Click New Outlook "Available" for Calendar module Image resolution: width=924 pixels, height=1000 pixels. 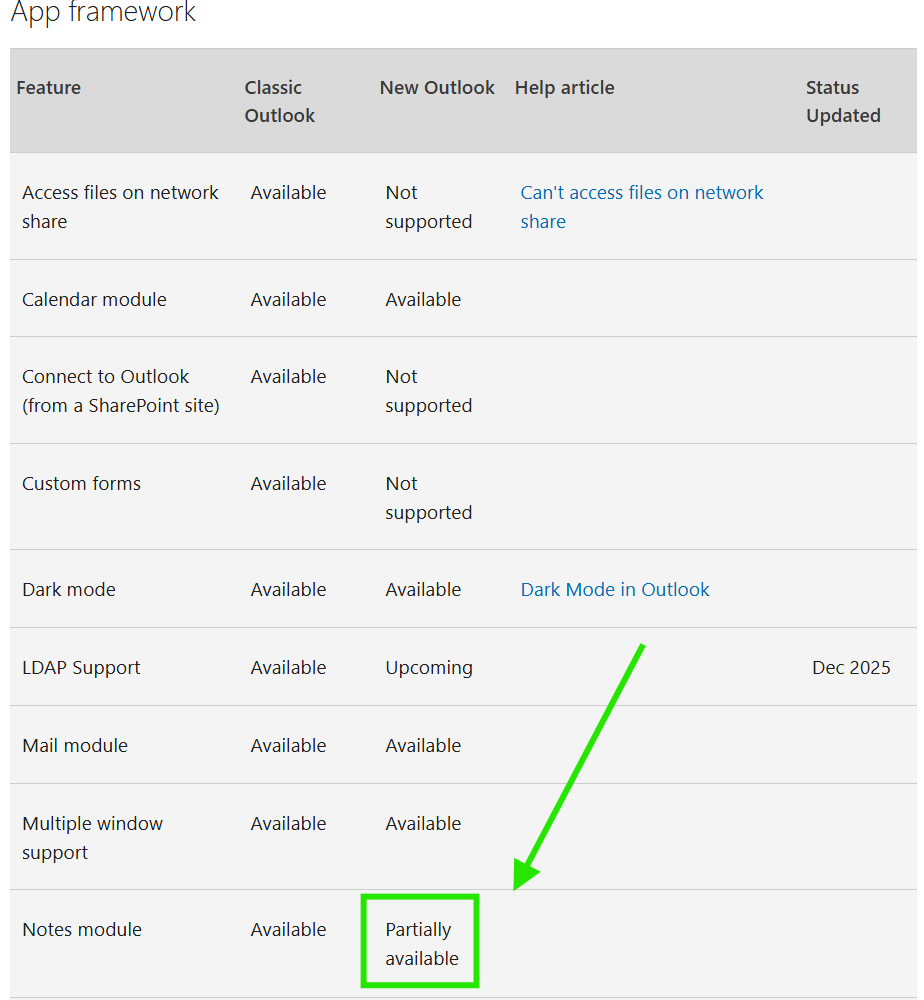(x=423, y=299)
